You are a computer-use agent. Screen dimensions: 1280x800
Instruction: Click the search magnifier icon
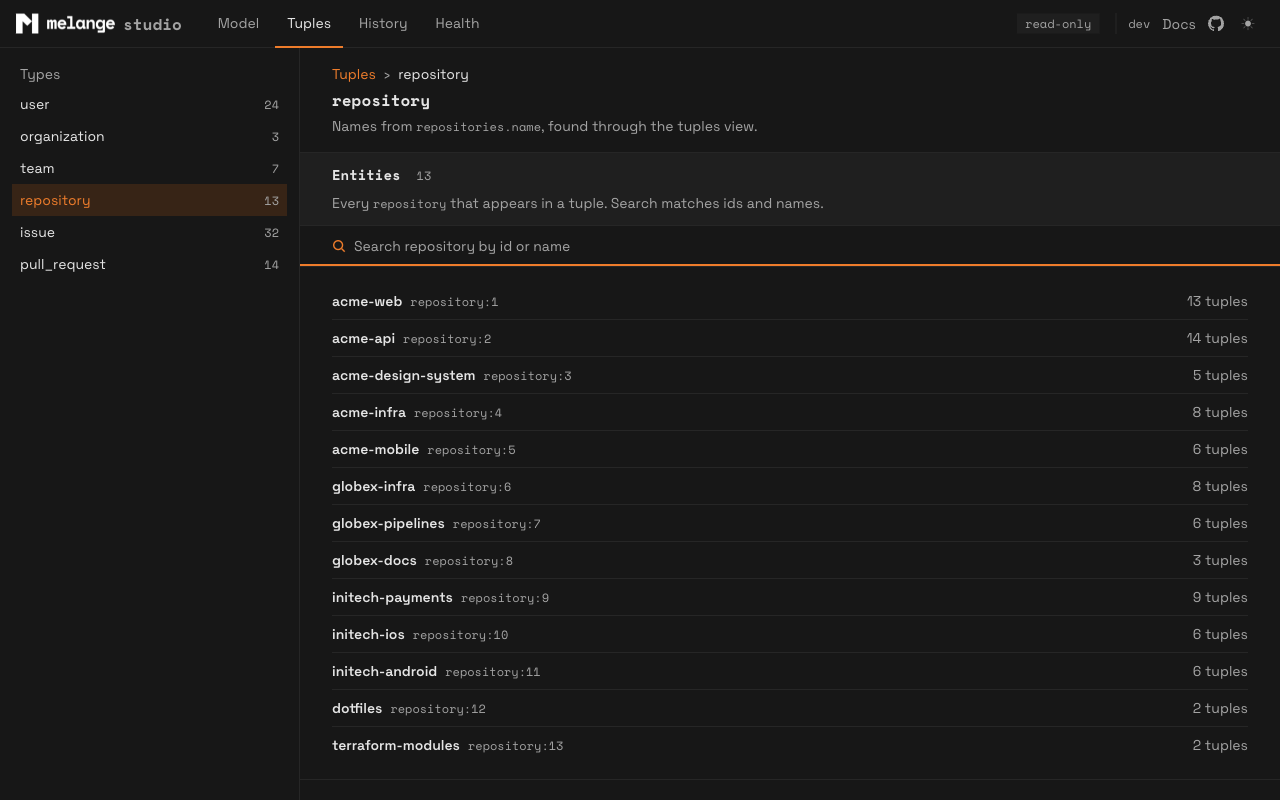(x=339, y=246)
